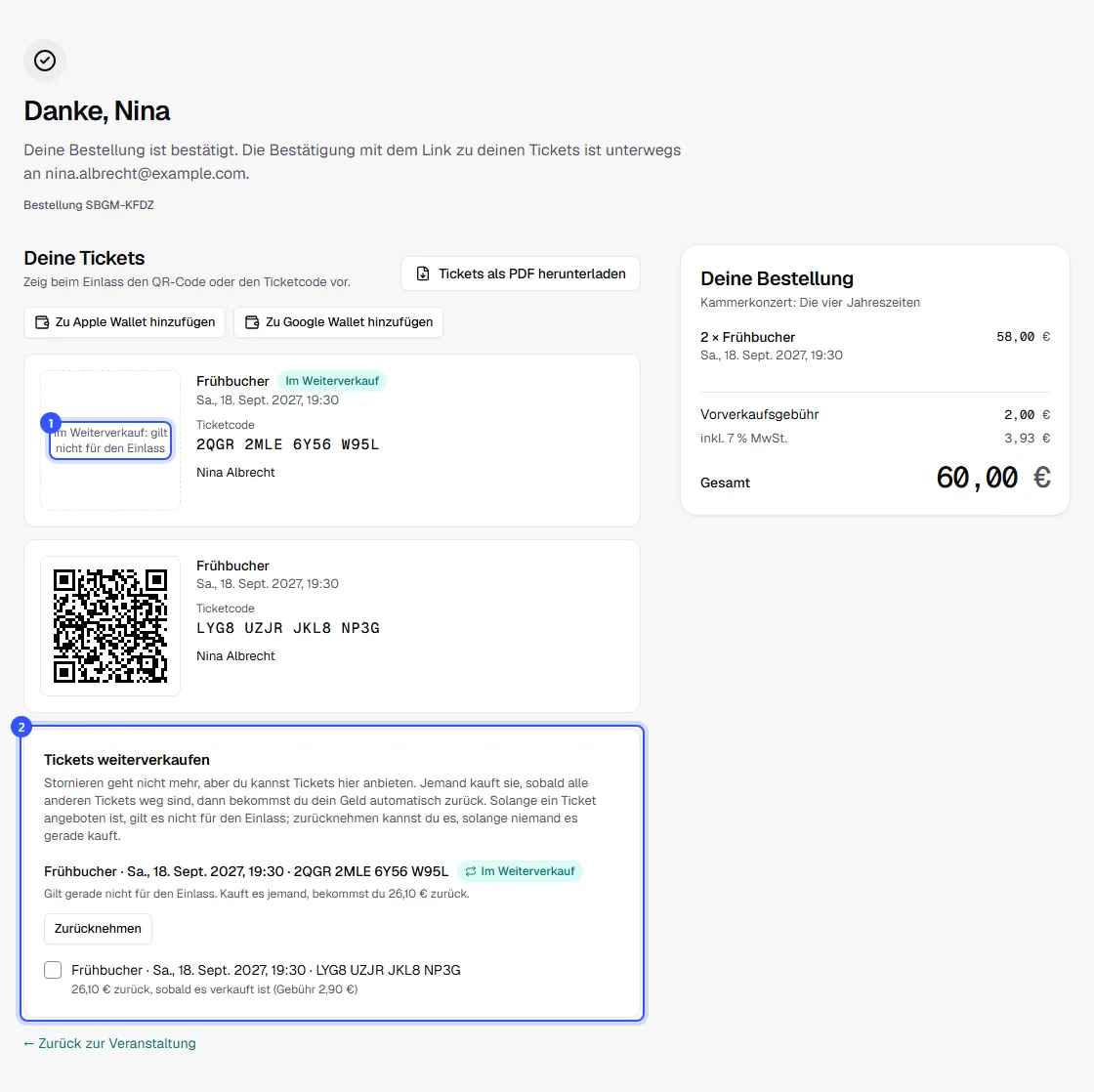Click ticket code 2QGR 2MLE 6Y56 W95L on its card
1094x1092 pixels.
pos(287,444)
